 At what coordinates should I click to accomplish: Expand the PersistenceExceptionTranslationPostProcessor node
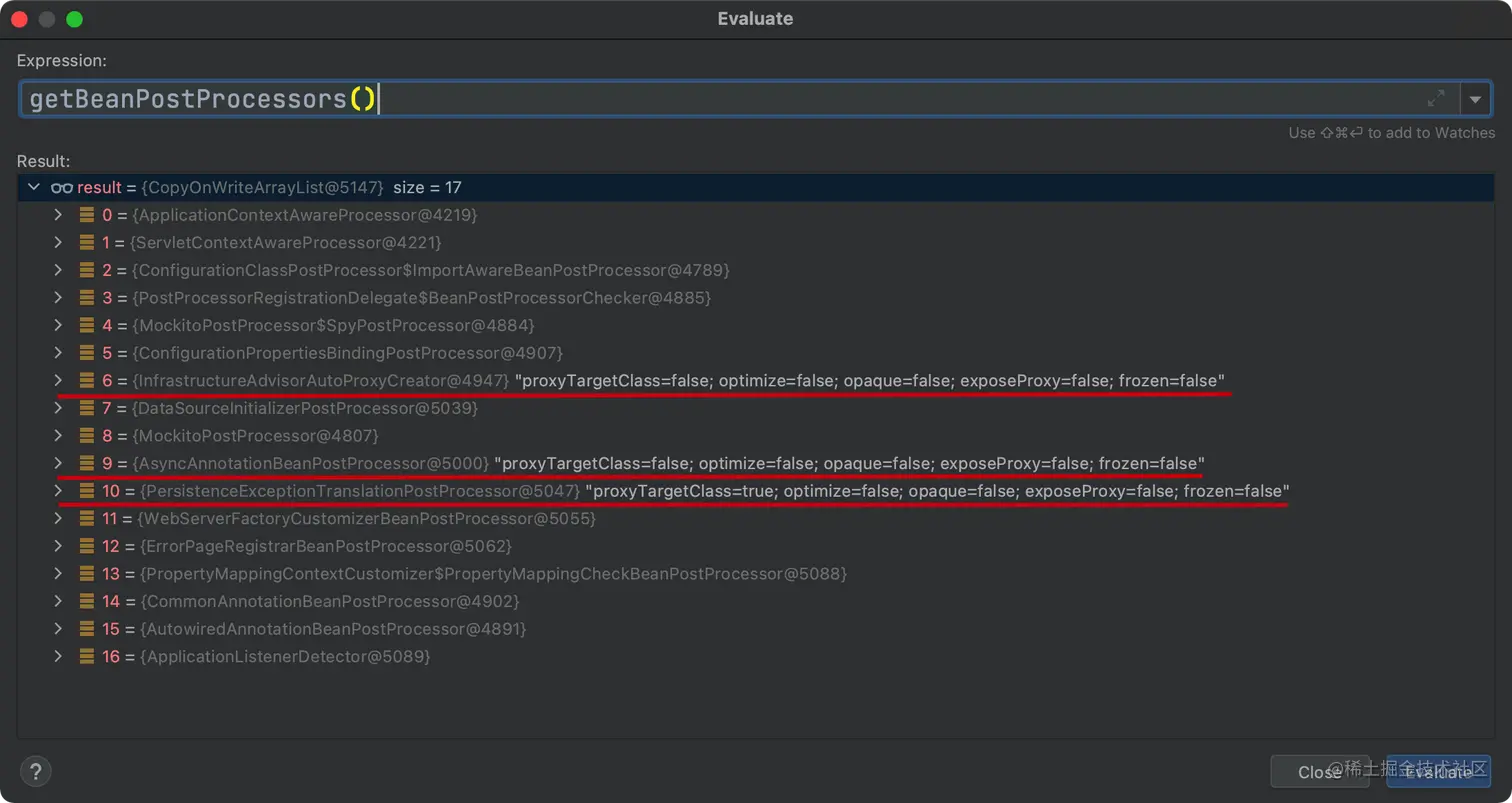click(58, 490)
